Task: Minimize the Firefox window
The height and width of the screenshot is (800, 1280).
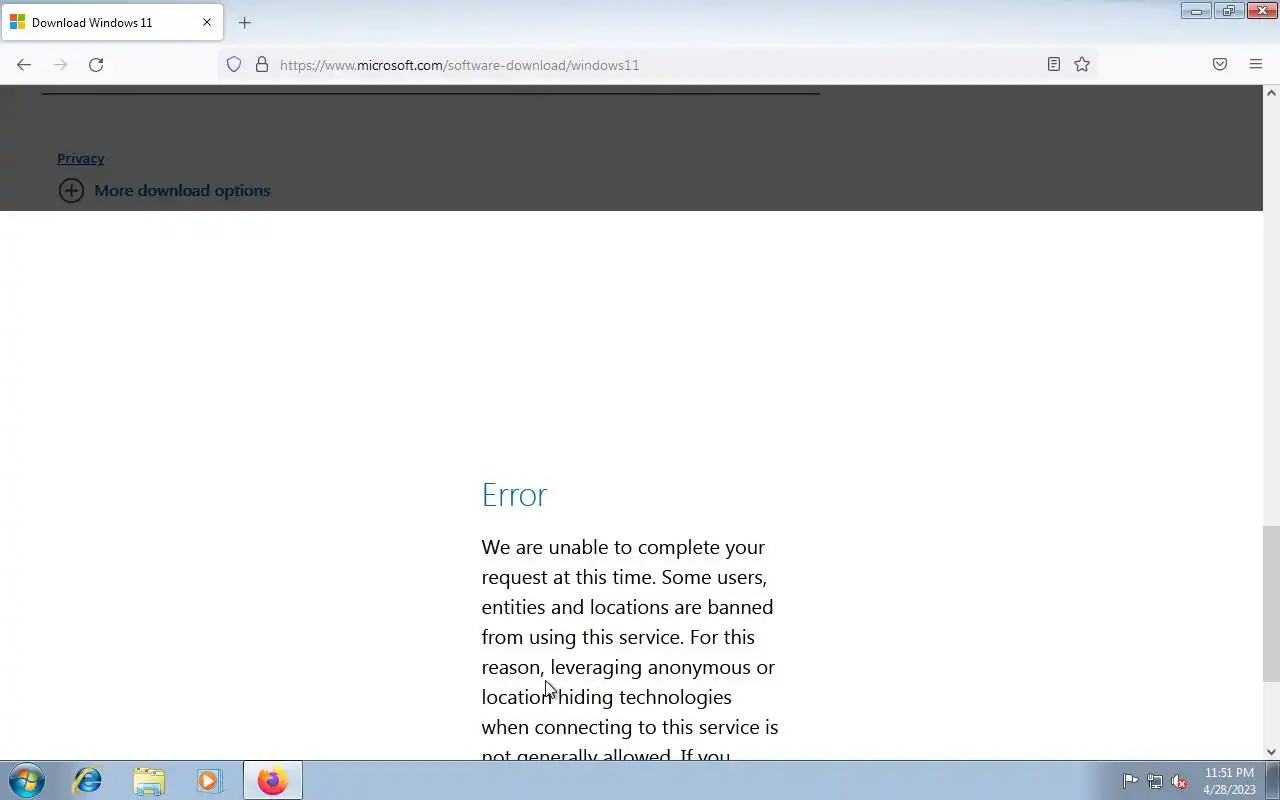Action: [x=1196, y=11]
